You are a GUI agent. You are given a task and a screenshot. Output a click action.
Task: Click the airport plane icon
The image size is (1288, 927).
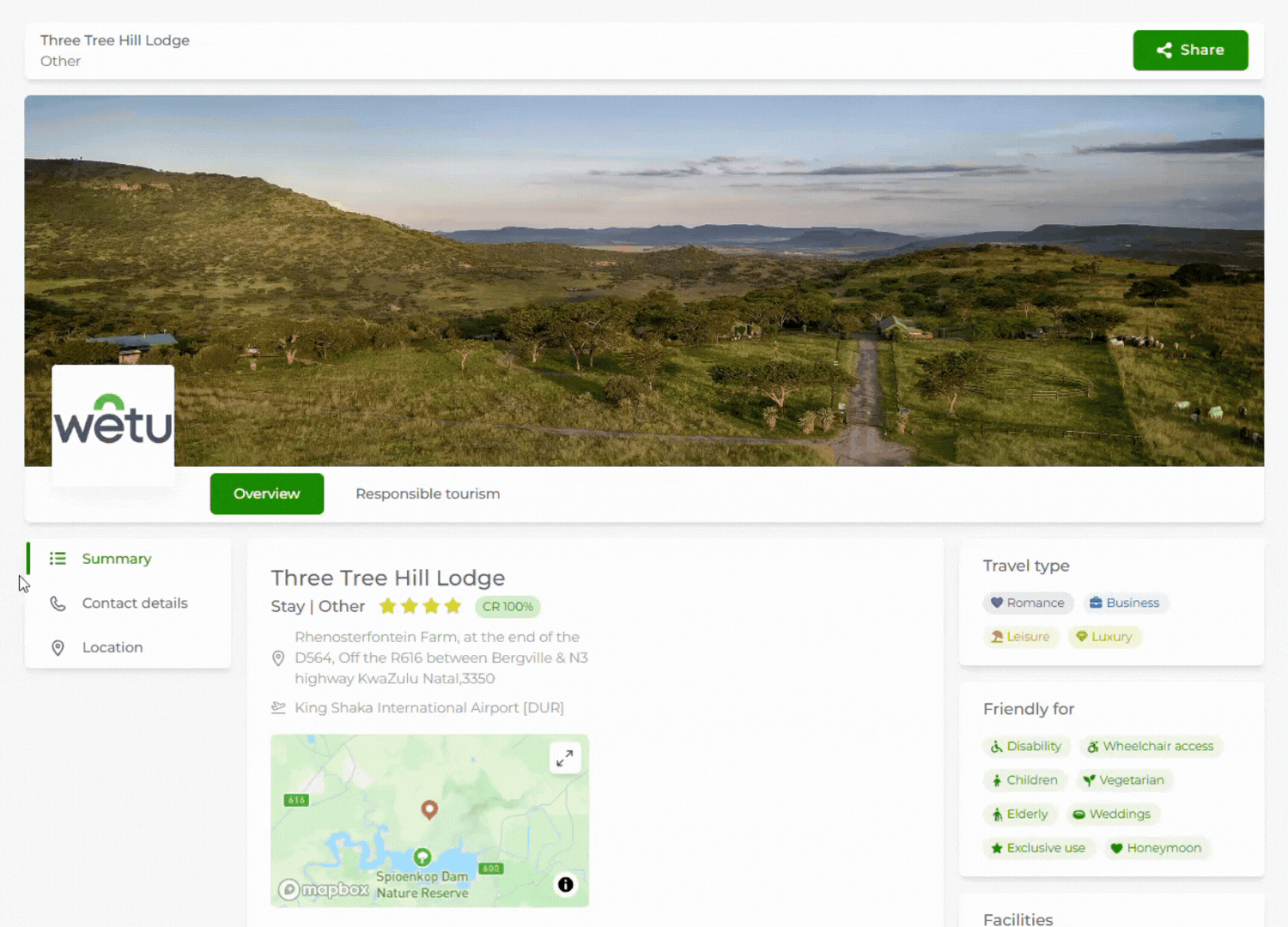coord(278,708)
